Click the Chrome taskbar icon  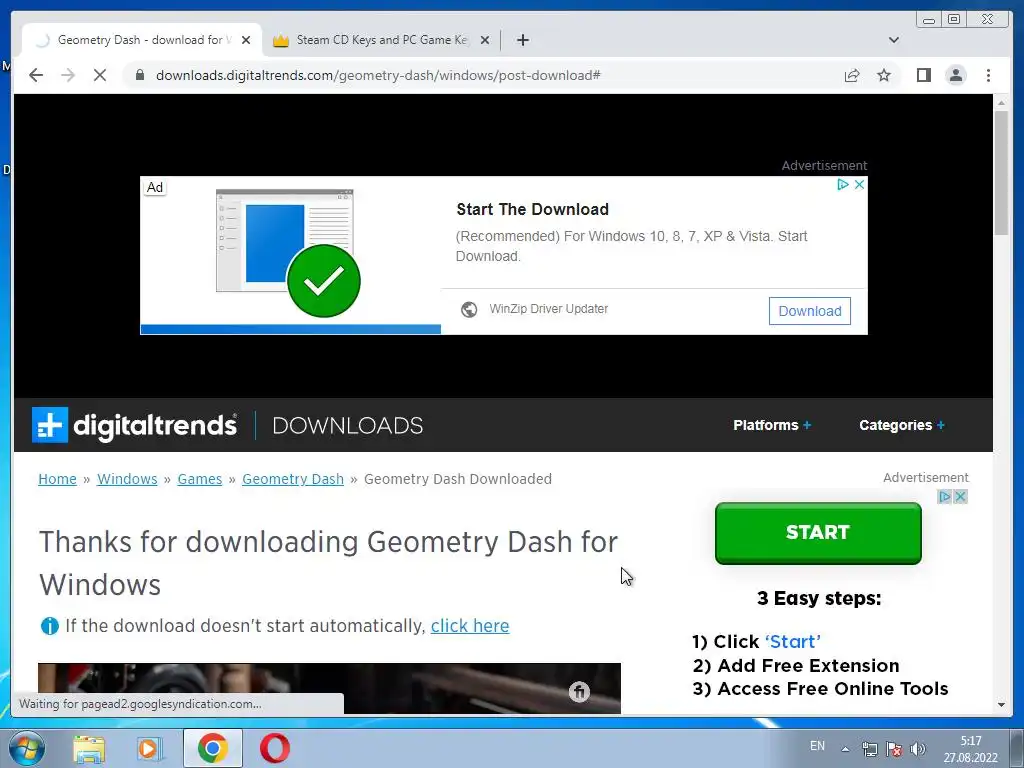(x=212, y=748)
